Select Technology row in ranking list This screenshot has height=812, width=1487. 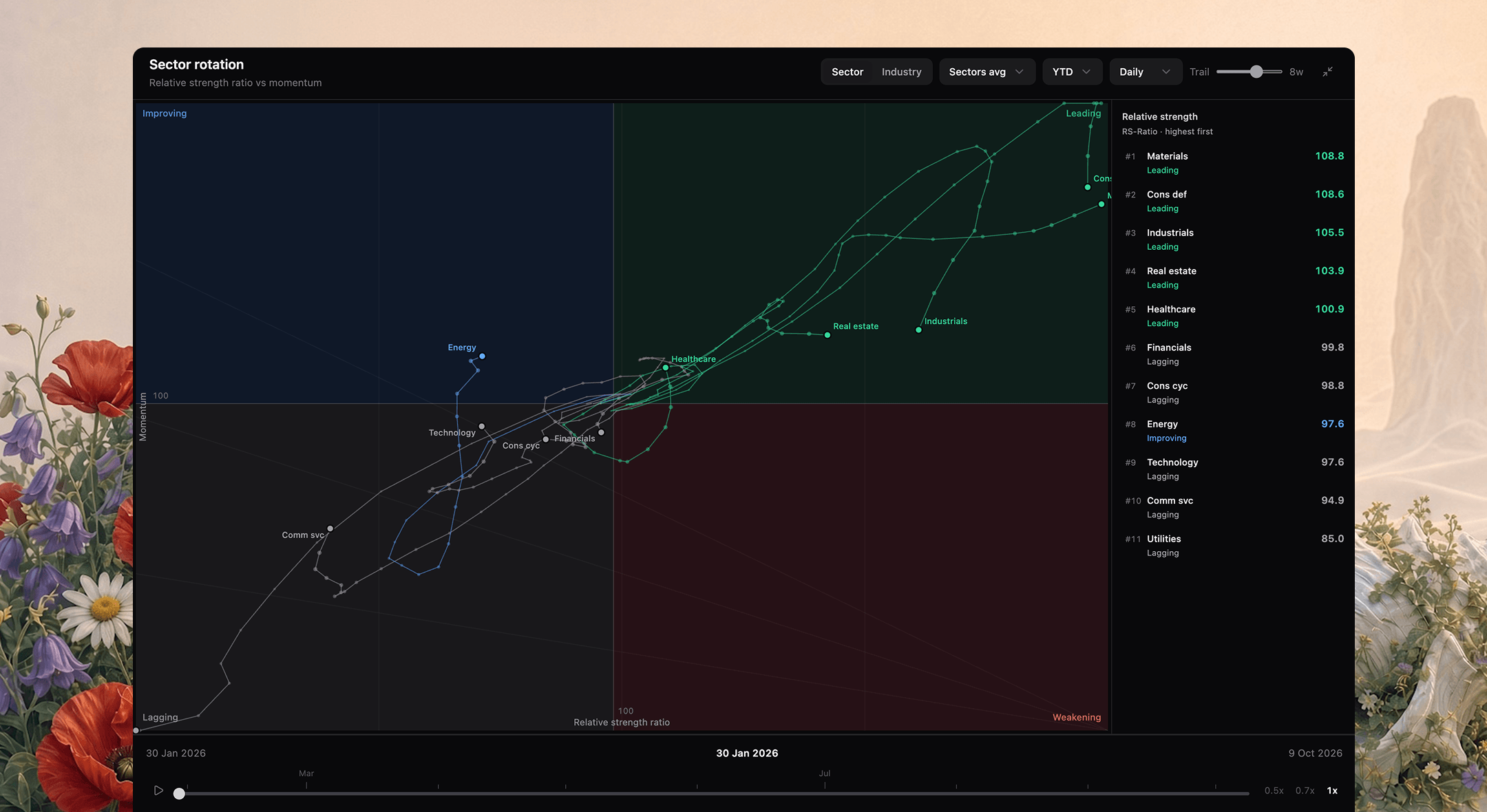coord(1234,469)
